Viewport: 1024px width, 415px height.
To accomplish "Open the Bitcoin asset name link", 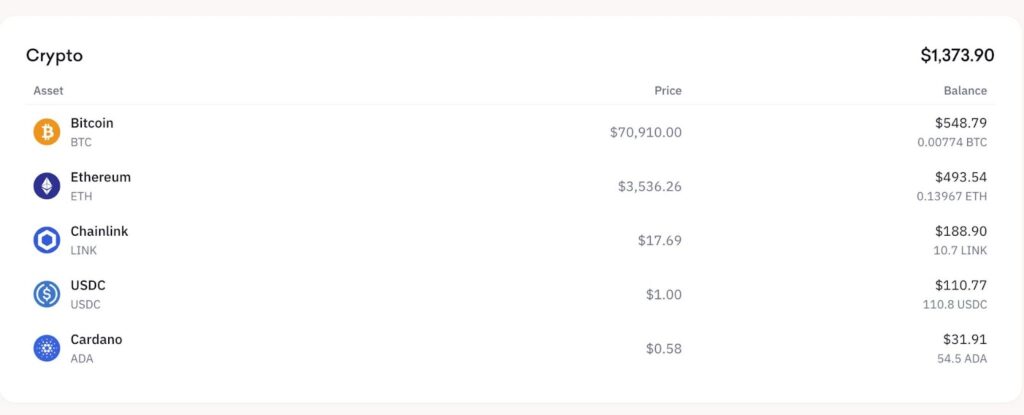I will 92,123.
